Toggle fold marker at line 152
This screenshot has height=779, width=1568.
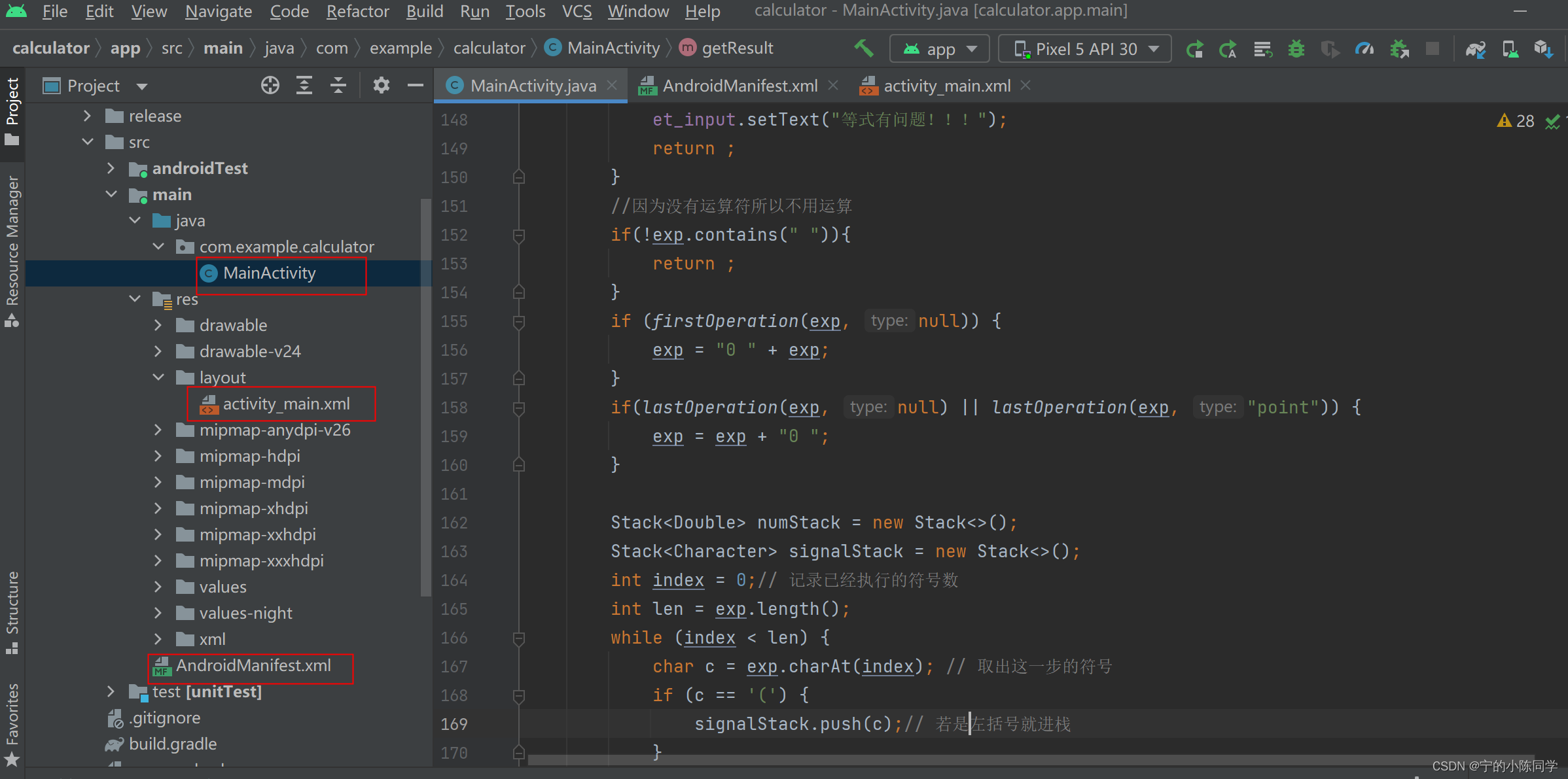(519, 235)
